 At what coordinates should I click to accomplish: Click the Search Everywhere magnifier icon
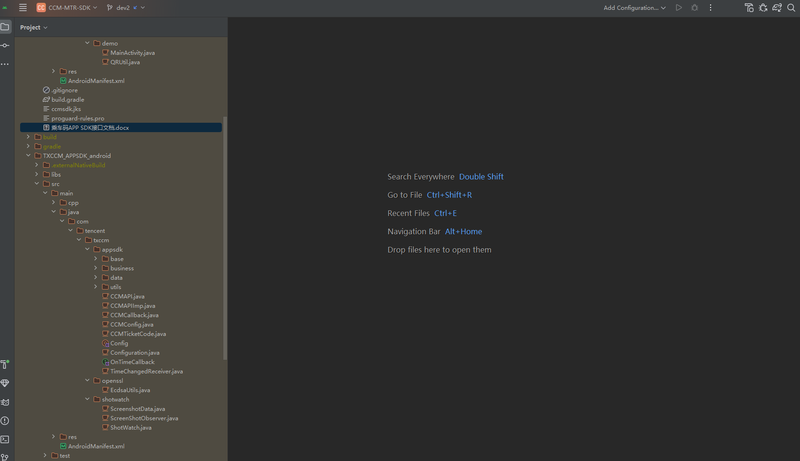click(x=791, y=8)
